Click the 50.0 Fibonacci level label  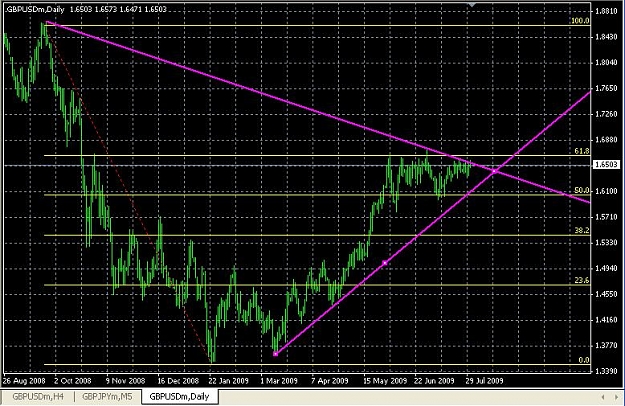[582, 190]
